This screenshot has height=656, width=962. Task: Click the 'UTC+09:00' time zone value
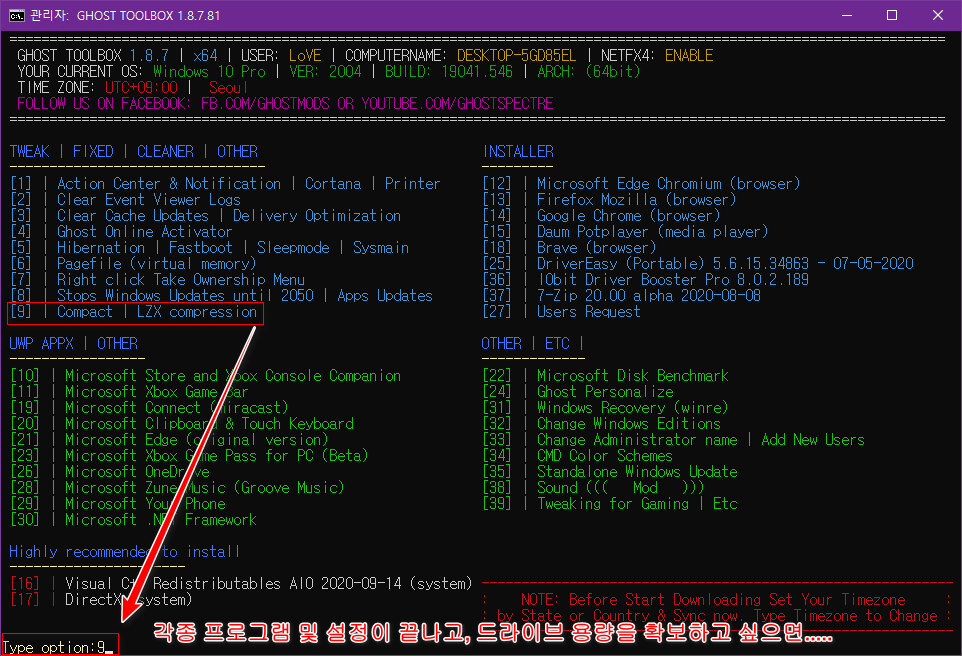[x=141, y=87]
